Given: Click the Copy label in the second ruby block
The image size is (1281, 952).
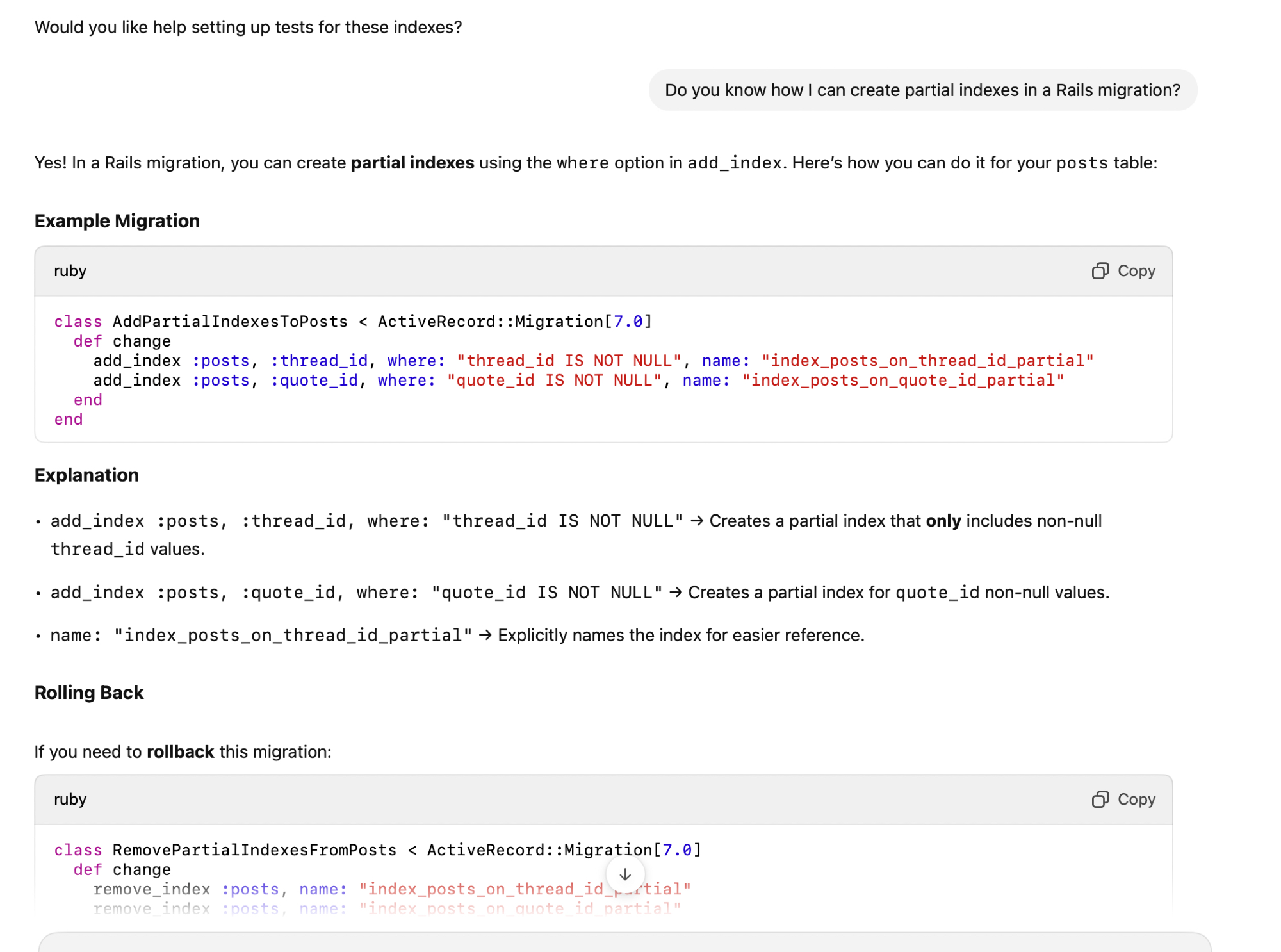Looking at the screenshot, I should pyautogui.click(x=1136, y=800).
